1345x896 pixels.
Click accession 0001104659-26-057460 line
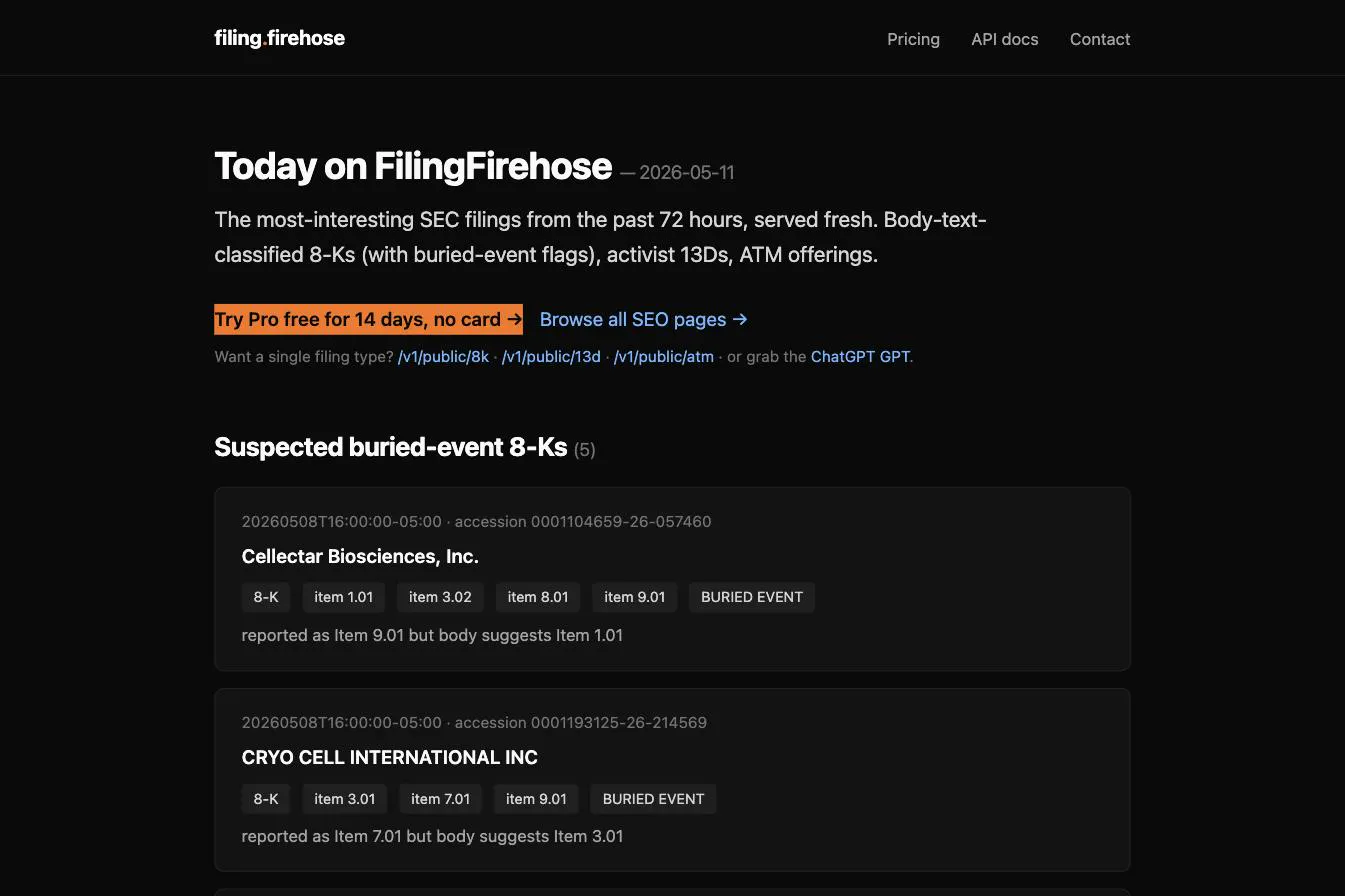477,521
